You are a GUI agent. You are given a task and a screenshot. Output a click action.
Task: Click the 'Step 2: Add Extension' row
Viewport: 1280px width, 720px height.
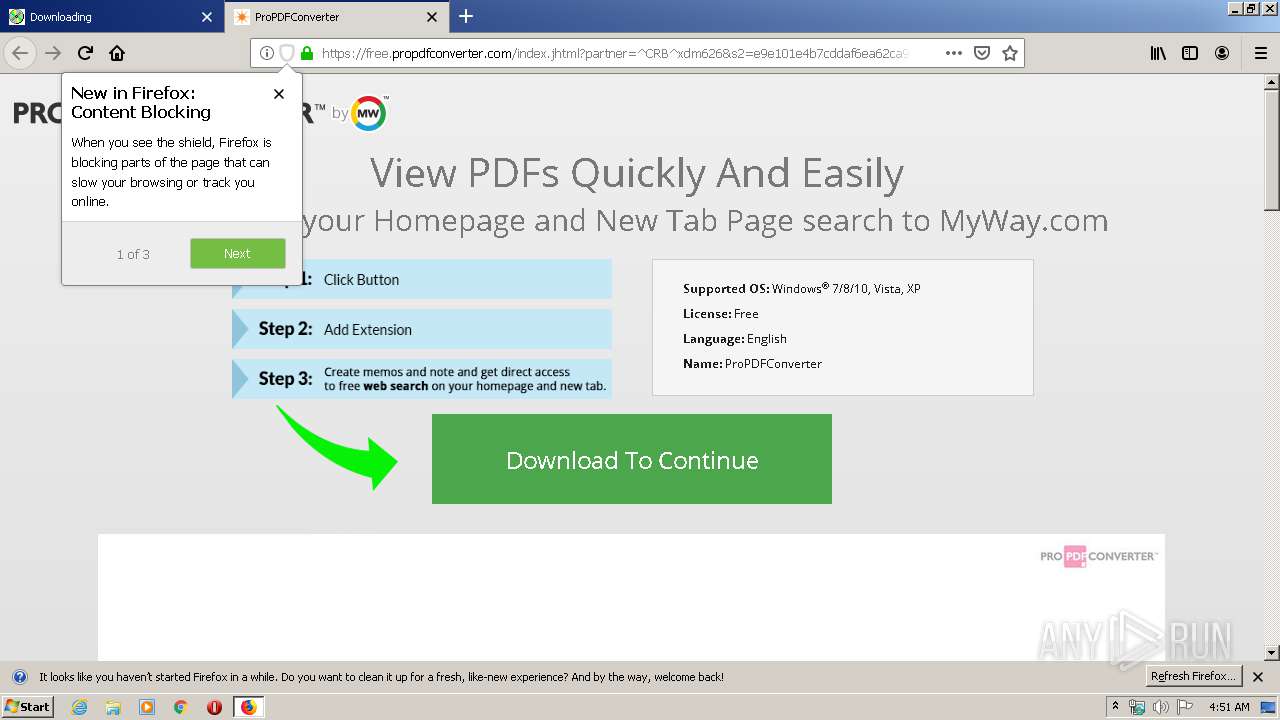422,329
